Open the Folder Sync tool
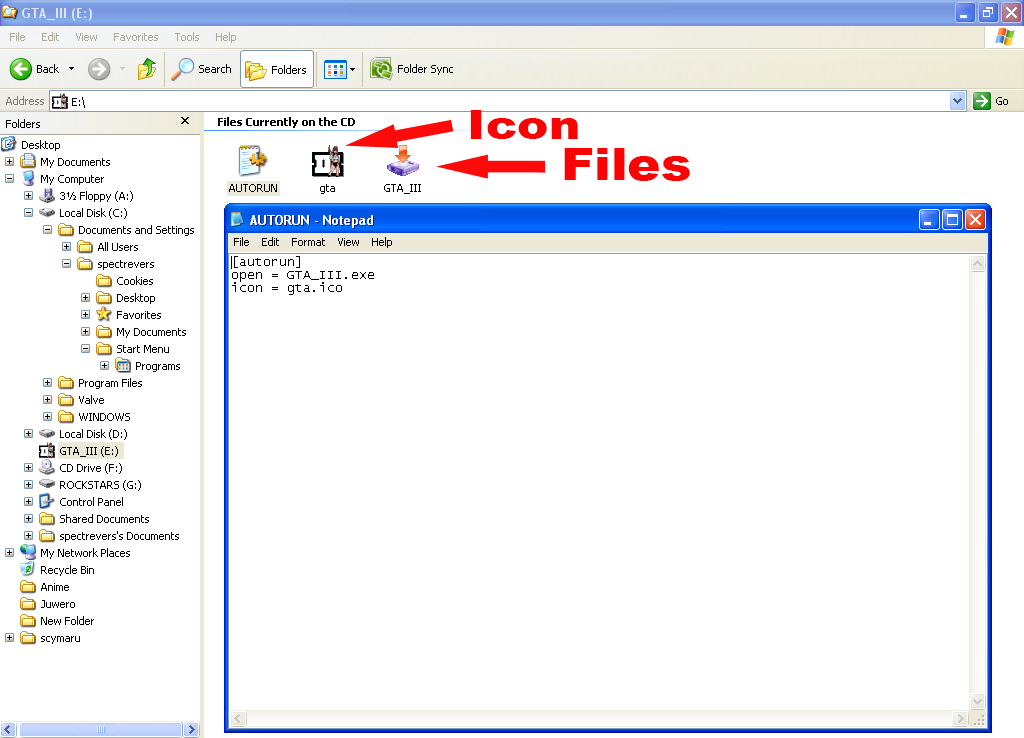 click(414, 69)
